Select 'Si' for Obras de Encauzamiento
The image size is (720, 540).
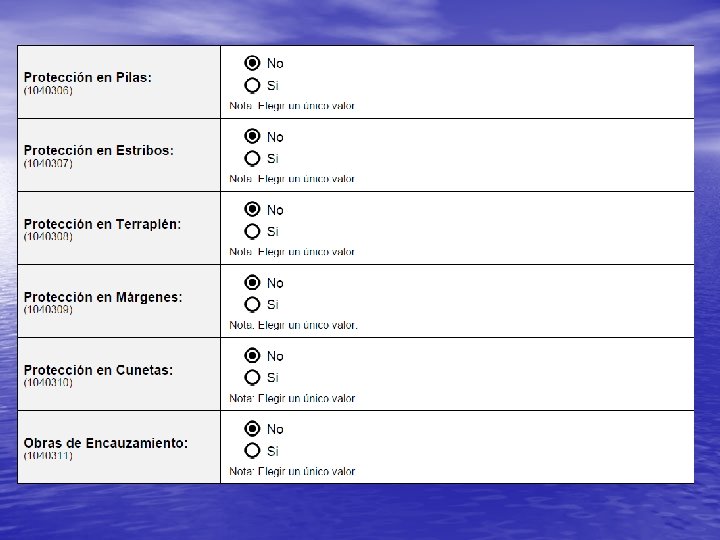point(253,450)
